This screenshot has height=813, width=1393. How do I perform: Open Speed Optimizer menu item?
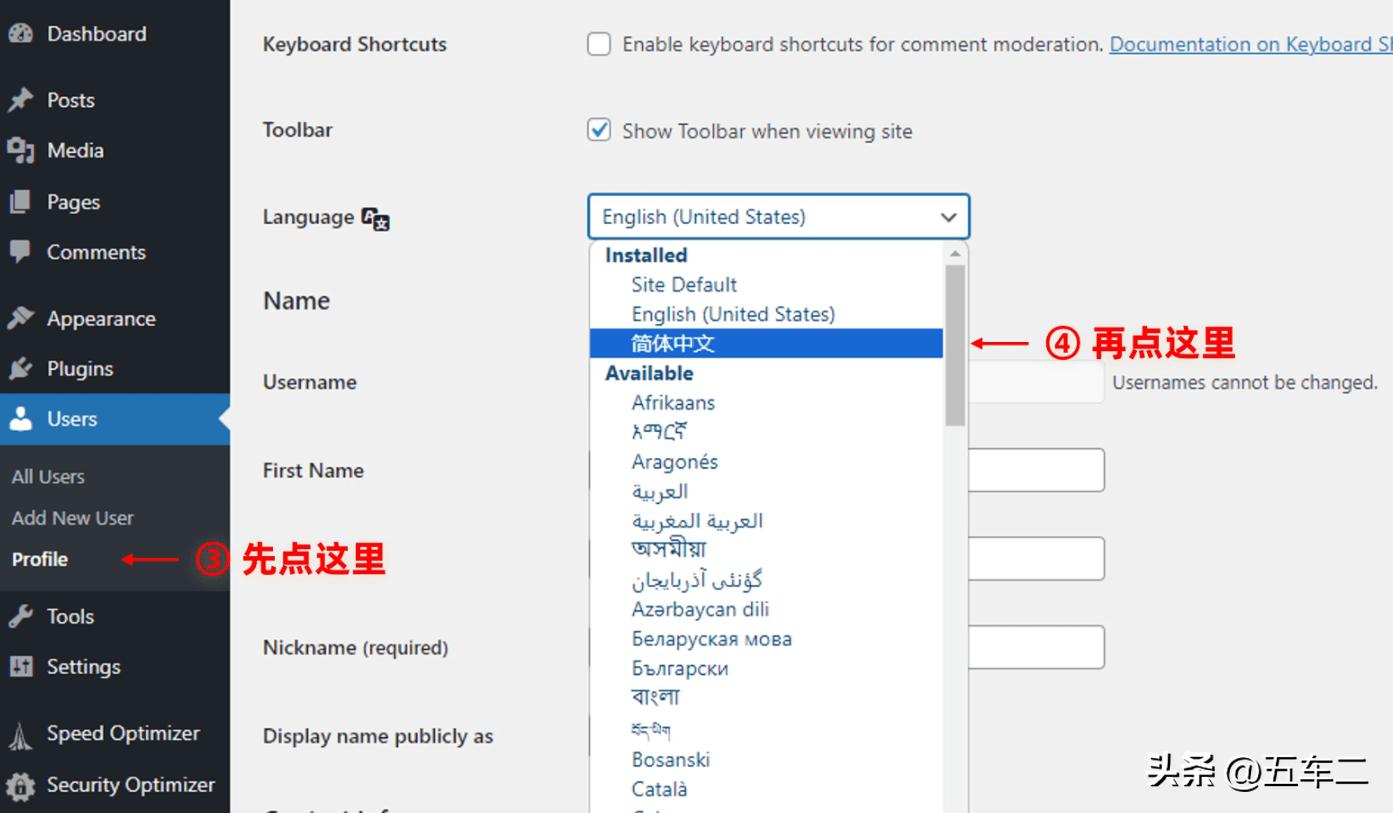point(115,734)
